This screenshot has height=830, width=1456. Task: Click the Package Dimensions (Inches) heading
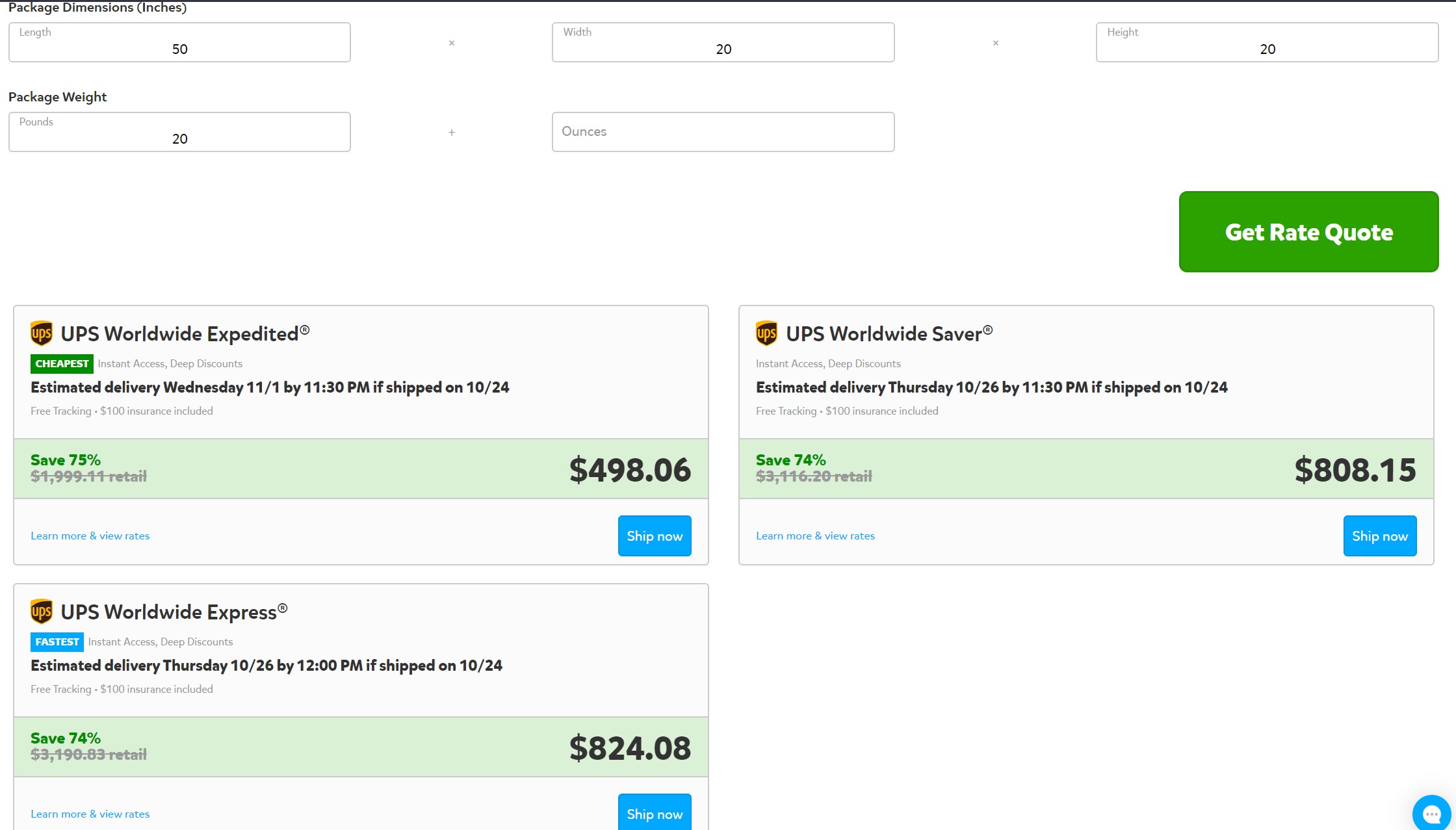(x=97, y=8)
